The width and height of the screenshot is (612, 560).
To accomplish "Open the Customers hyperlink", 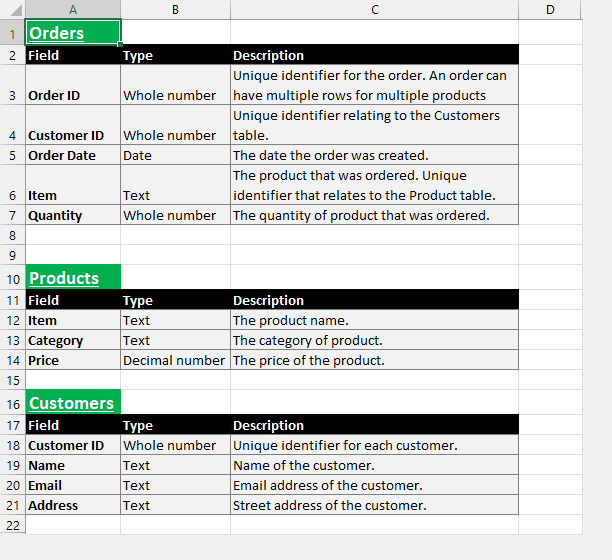I will click(71, 403).
